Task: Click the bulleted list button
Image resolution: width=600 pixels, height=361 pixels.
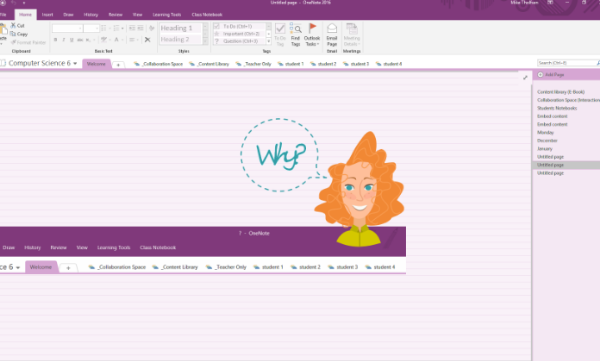Action: tap(104, 28)
